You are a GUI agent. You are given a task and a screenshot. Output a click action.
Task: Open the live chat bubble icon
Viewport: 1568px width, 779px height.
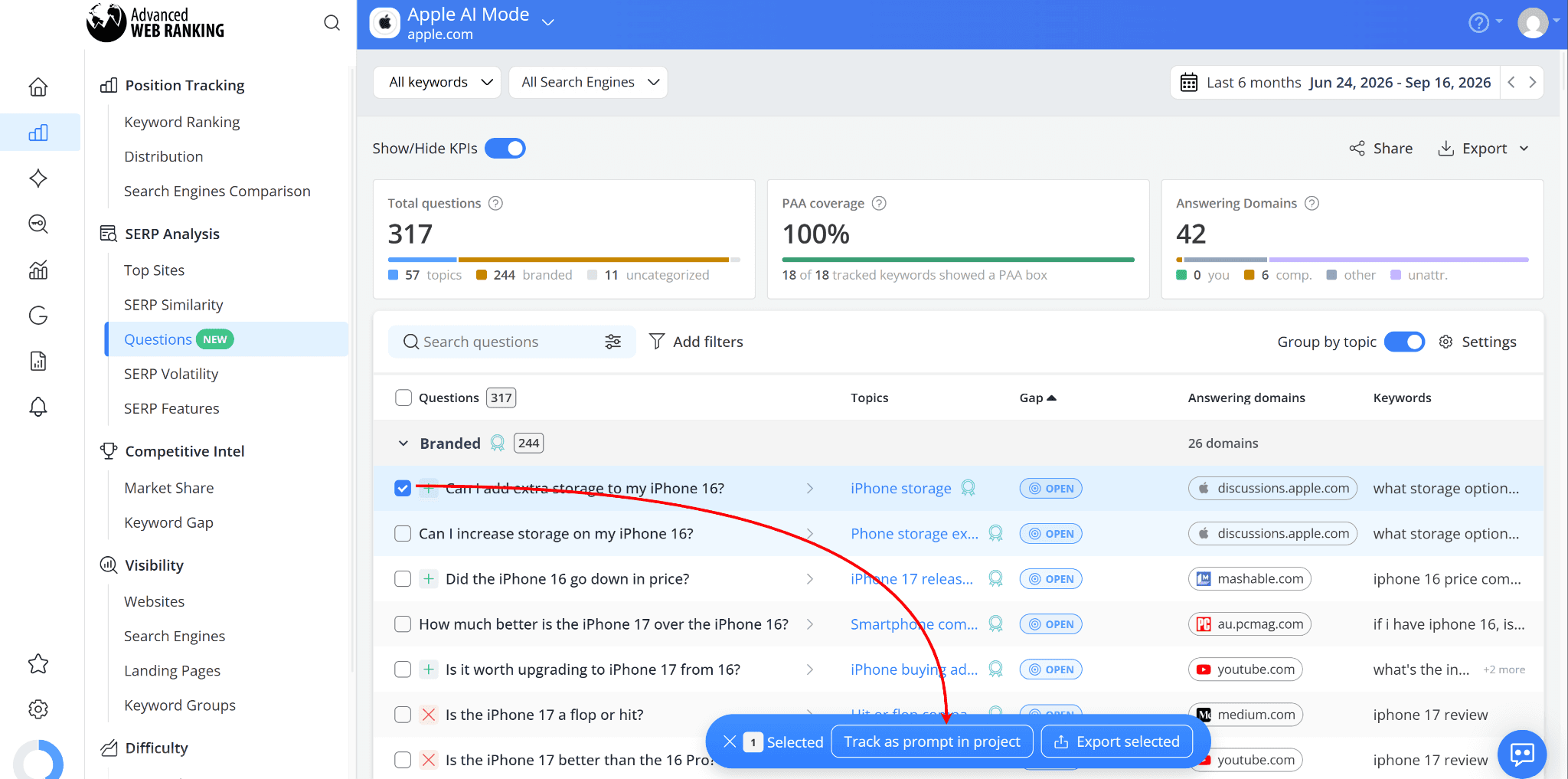1522,754
